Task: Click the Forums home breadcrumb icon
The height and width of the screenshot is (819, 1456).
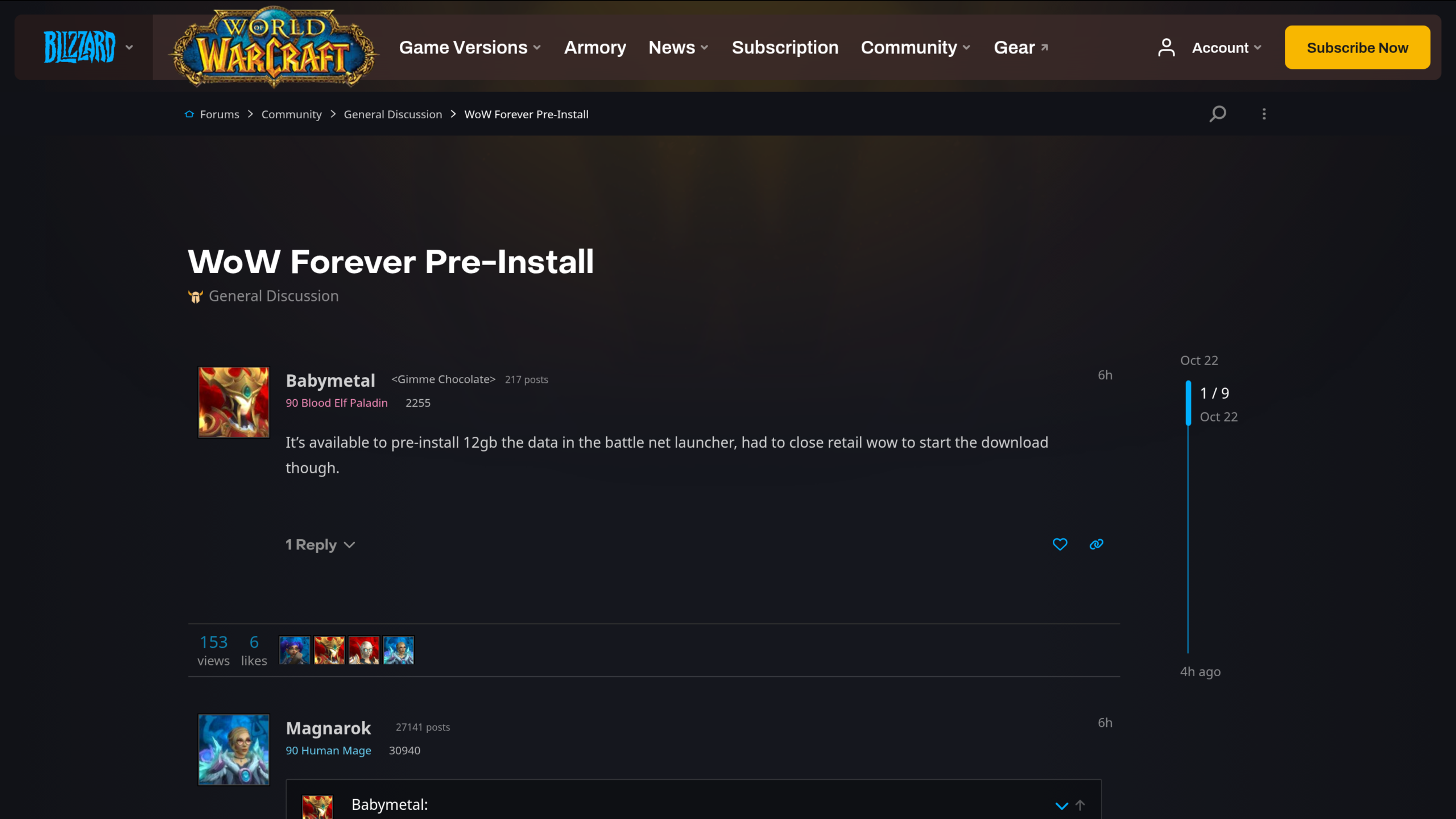Action: tap(189, 114)
